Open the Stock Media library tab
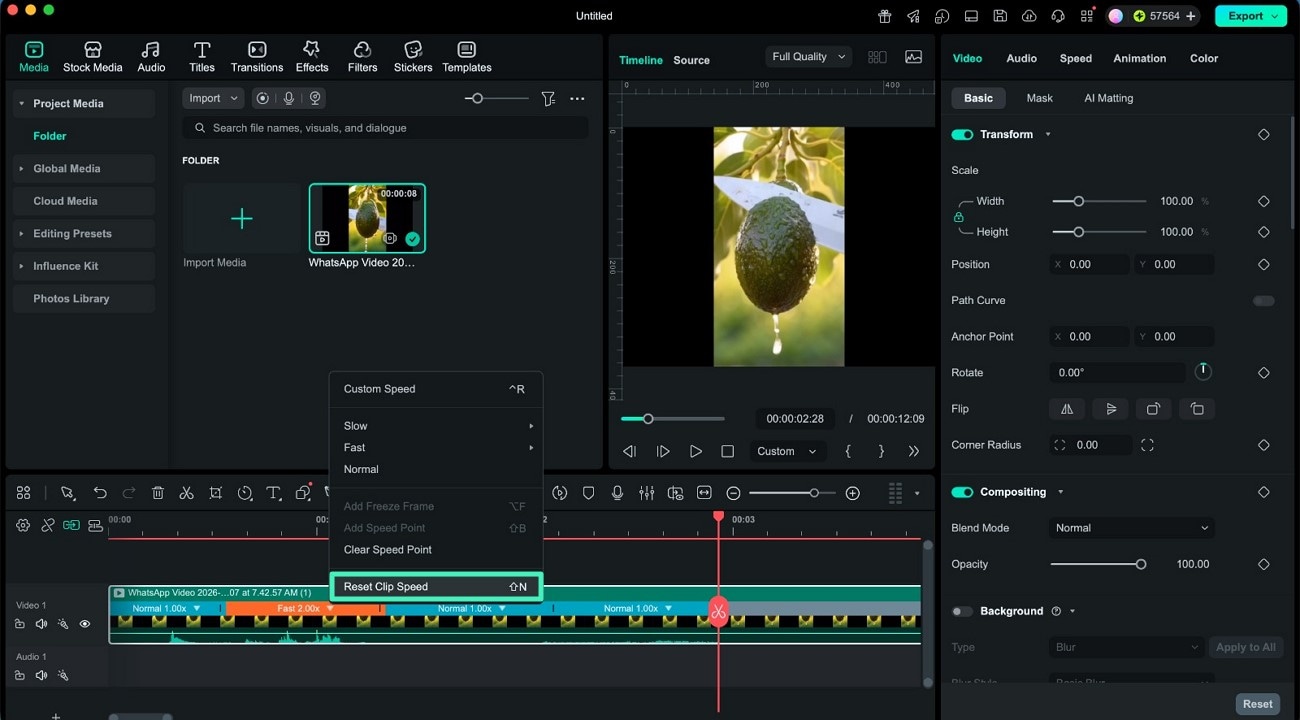Viewport: 1300px width, 720px height. [x=92, y=57]
